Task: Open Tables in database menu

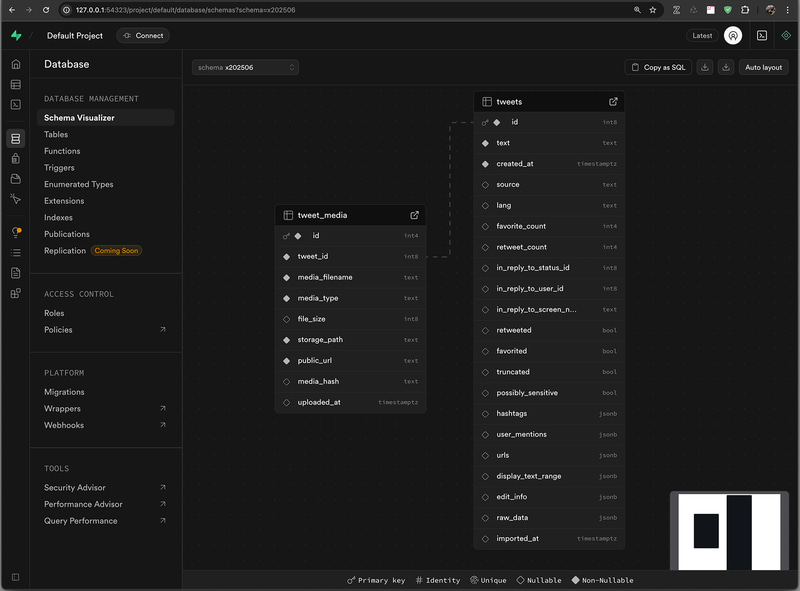Action: pos(56,134)
